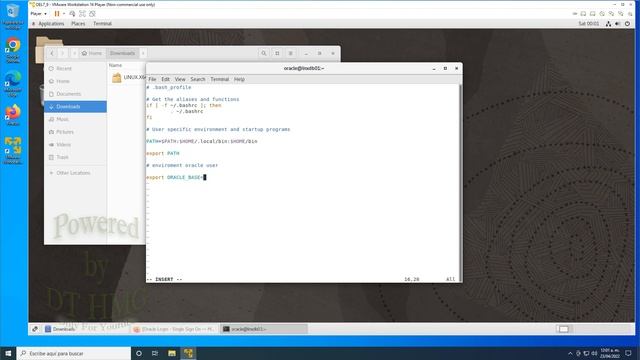Open the Player dropdown menu
The image size is (640, 360).
click(x=38, y=13)
